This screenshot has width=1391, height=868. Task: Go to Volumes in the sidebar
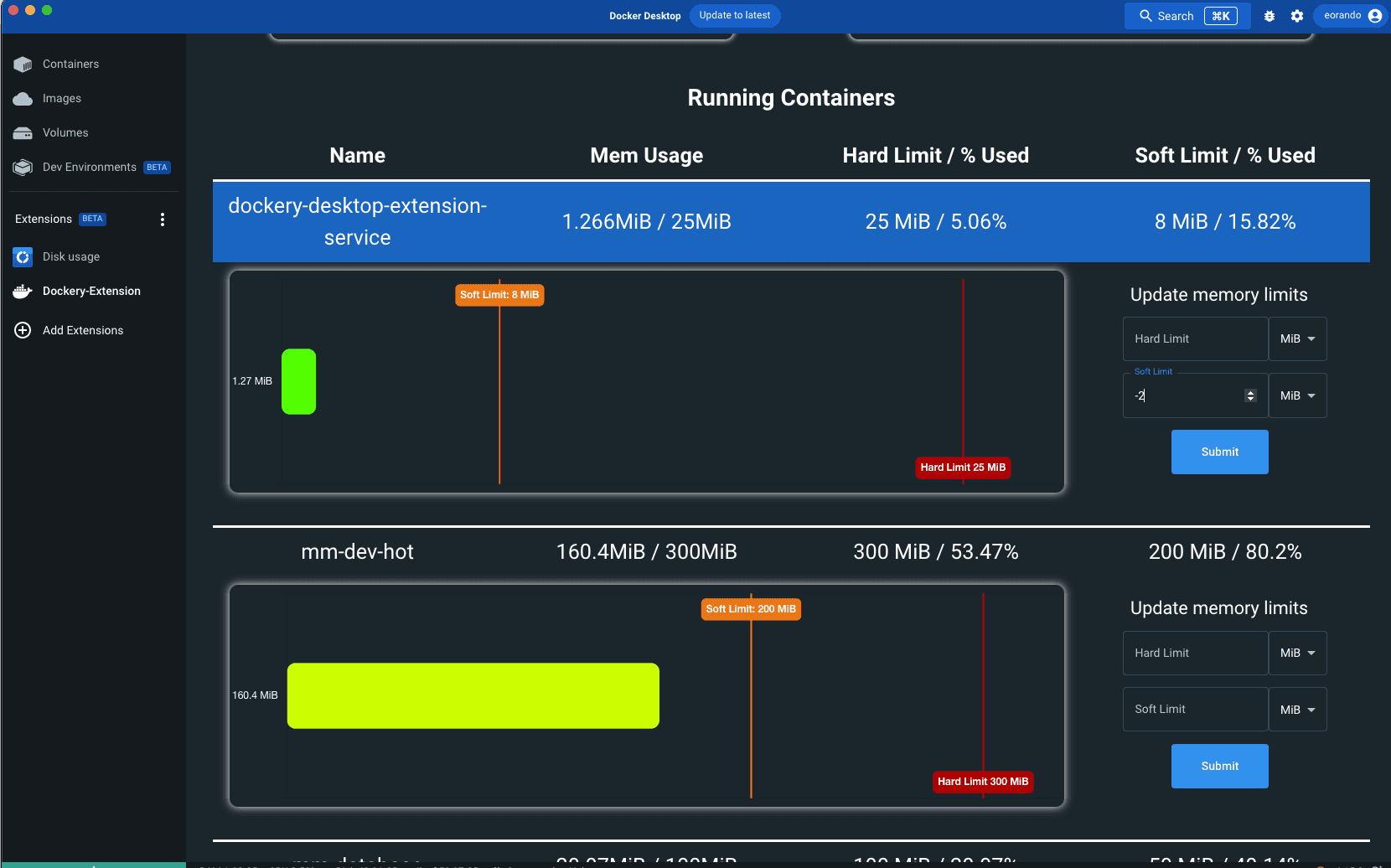(65, 133)
